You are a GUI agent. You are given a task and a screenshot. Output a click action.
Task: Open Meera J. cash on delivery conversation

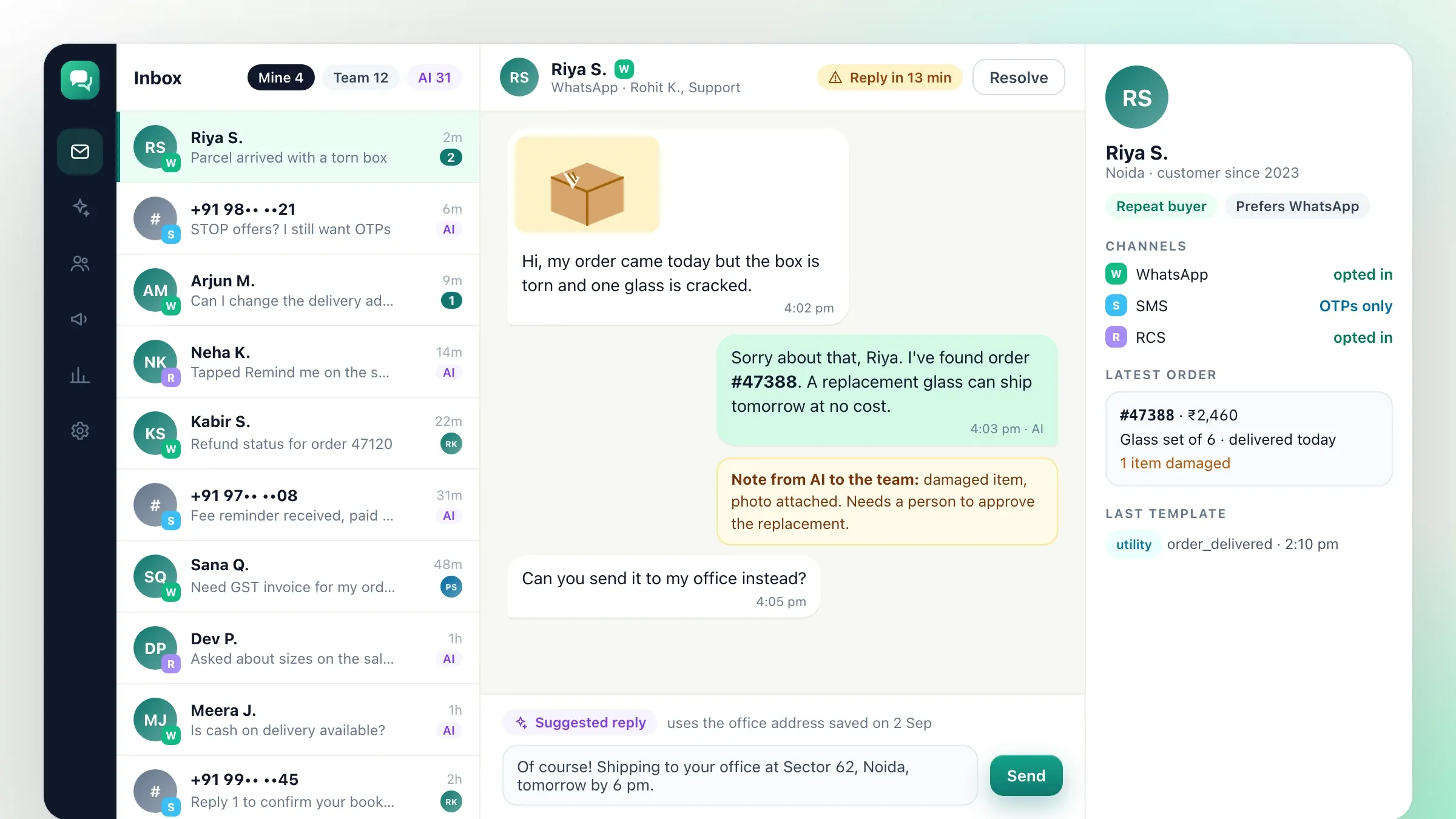(298, 720)
